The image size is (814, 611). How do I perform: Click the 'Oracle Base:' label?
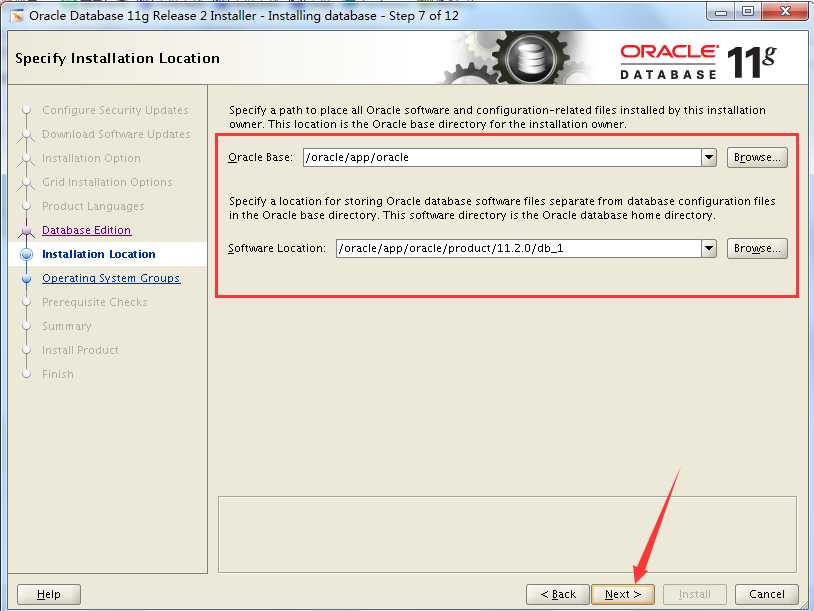point(261,157)
